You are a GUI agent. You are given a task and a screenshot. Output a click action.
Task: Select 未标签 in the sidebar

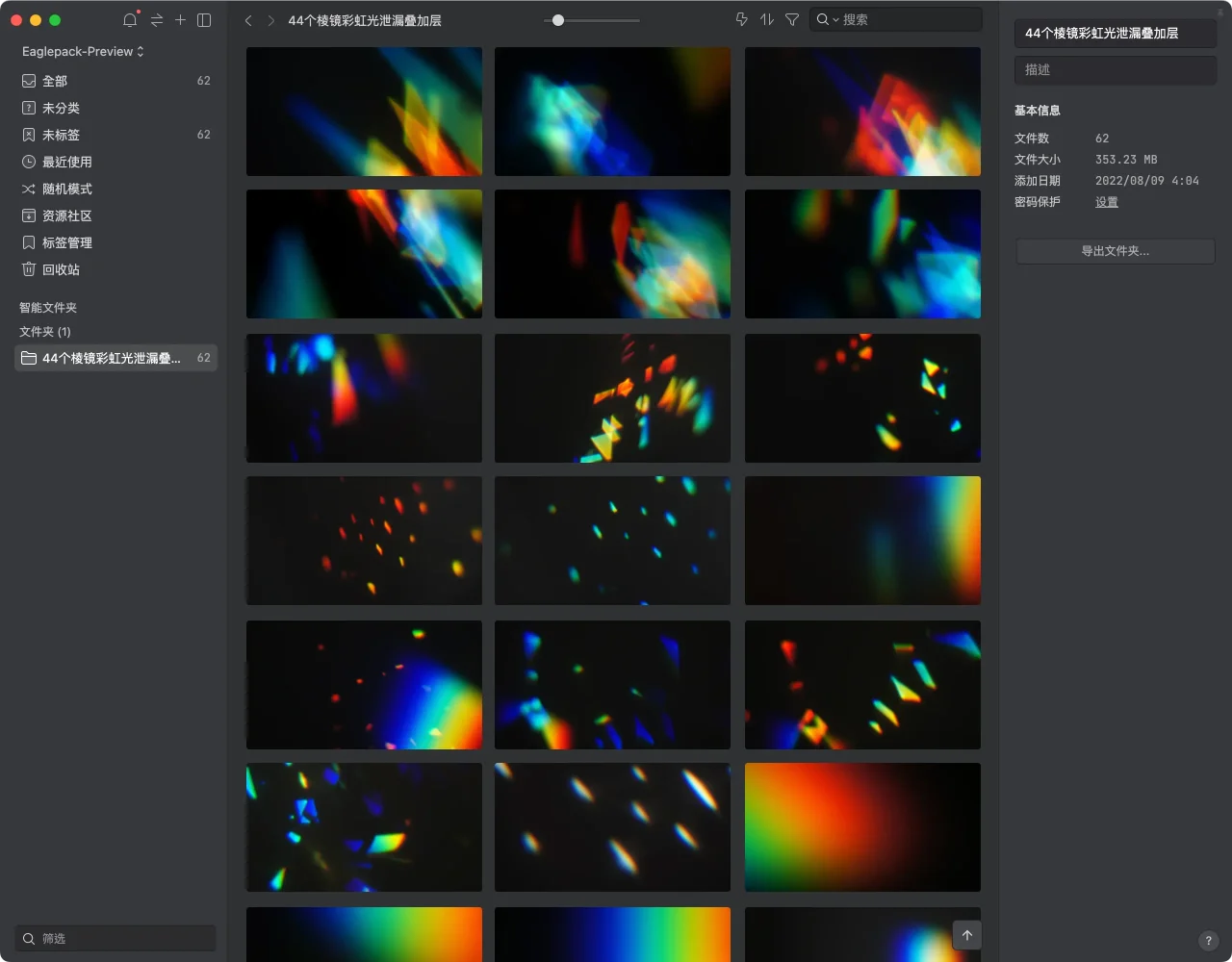(115, 135)
